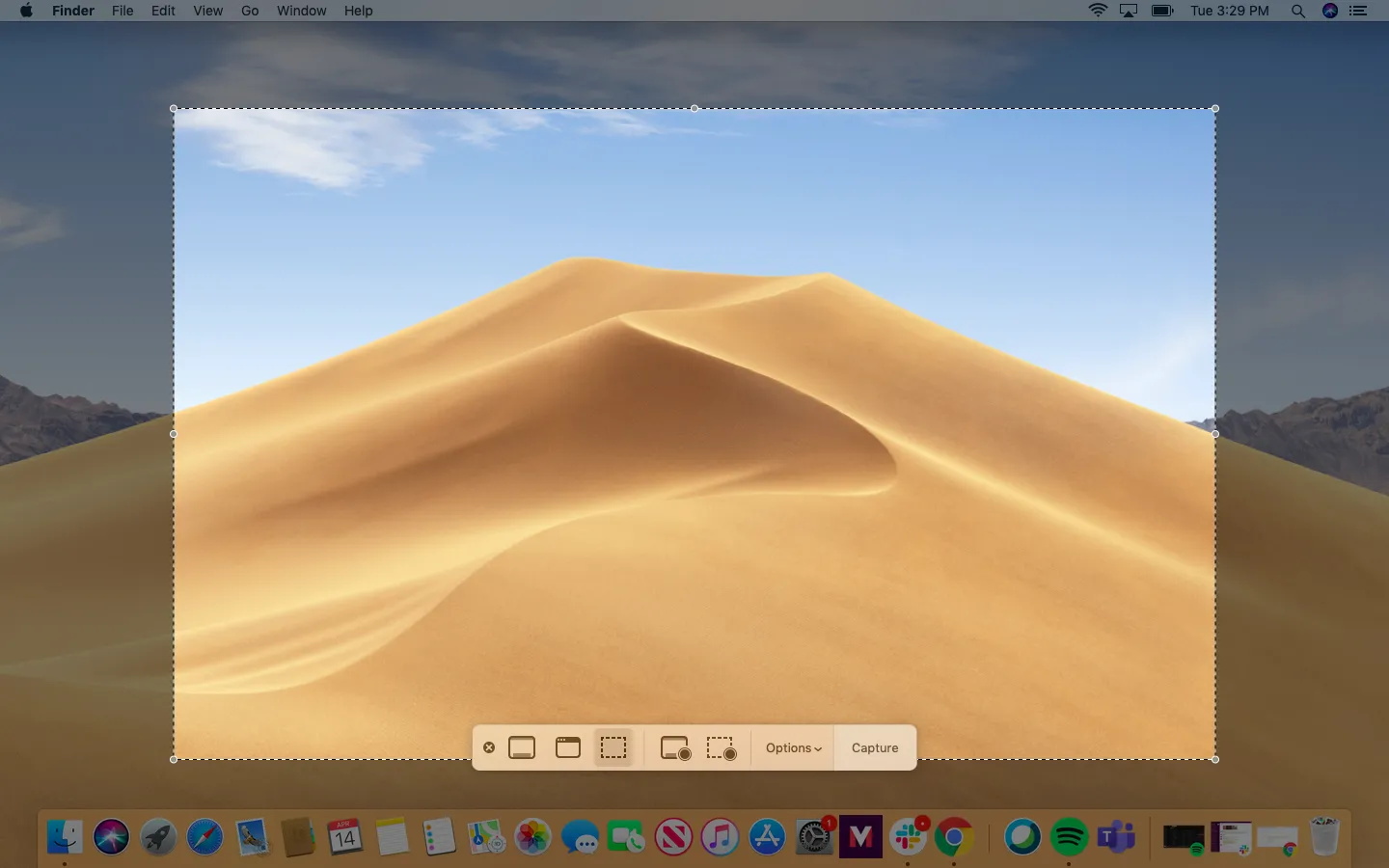Choose Capture Selected Portion mode
The width and height of the screenshot is (1389, 868).
(613, 747)
